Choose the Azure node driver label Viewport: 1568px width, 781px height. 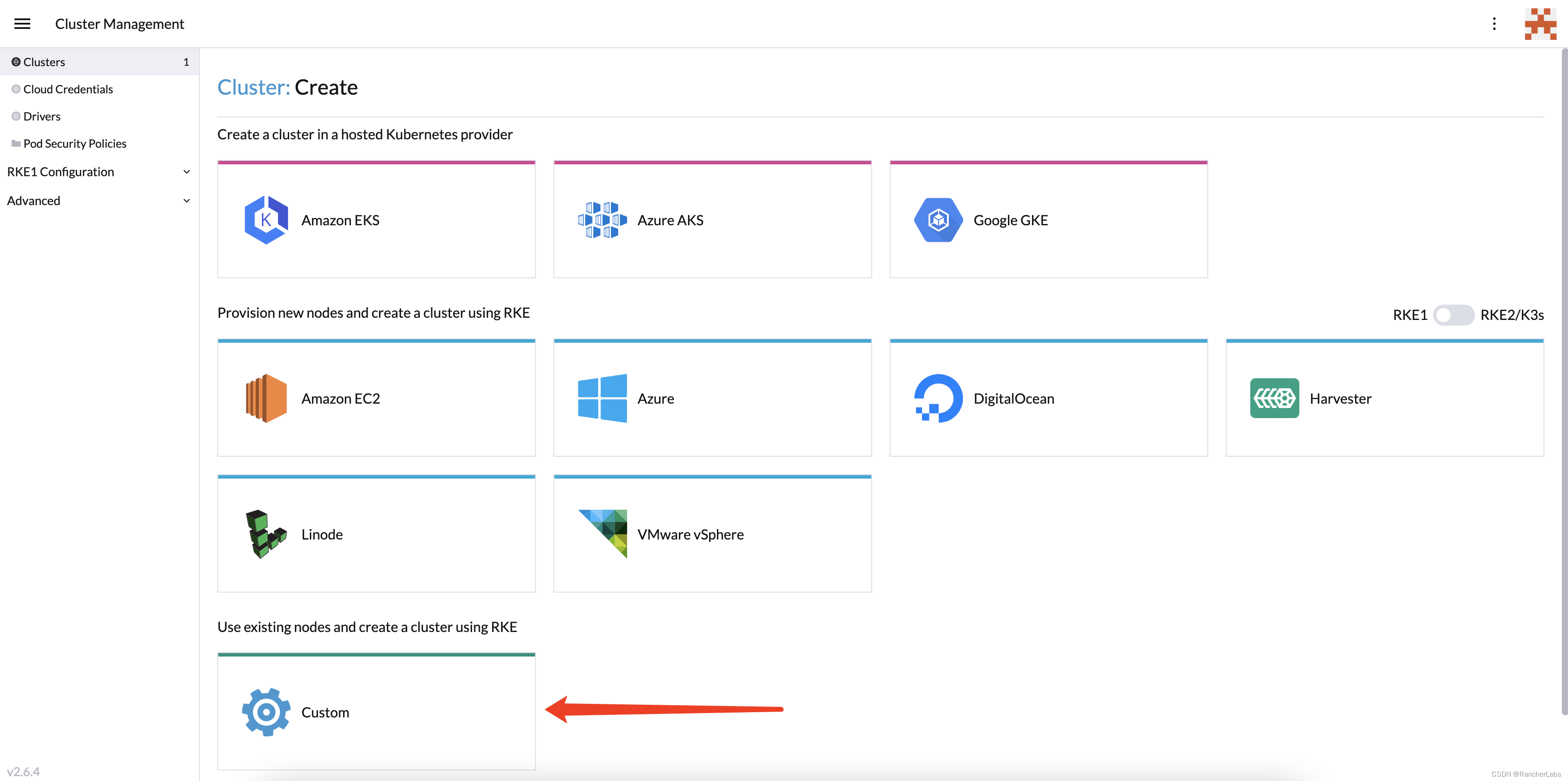[656, 399]
